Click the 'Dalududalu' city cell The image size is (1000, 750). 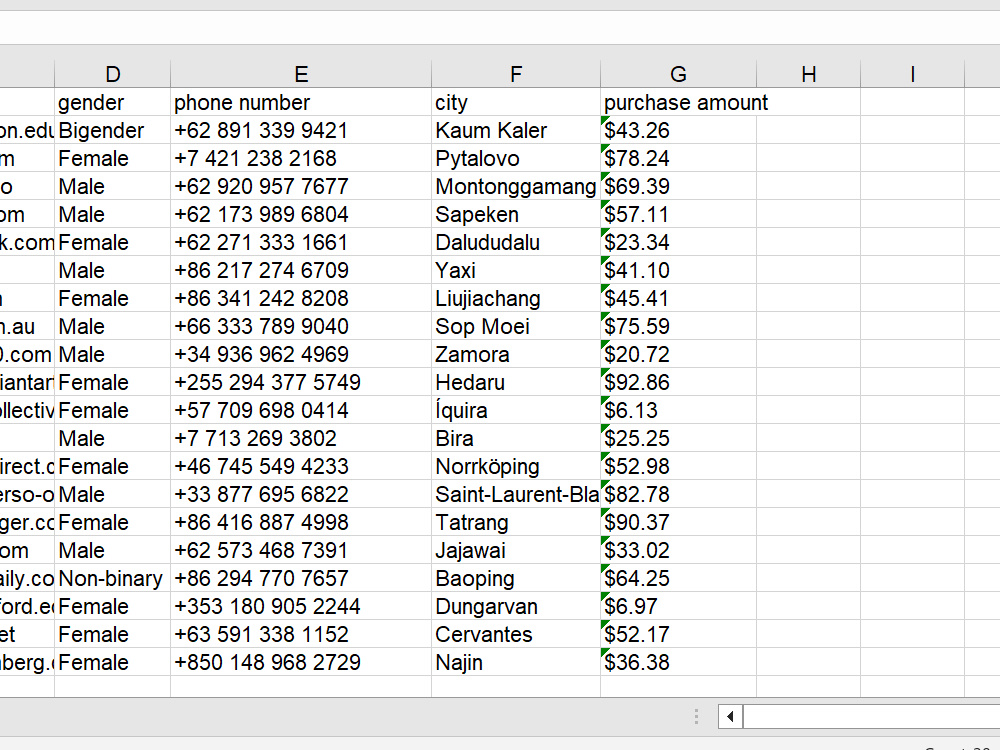[x=516, y=242]
